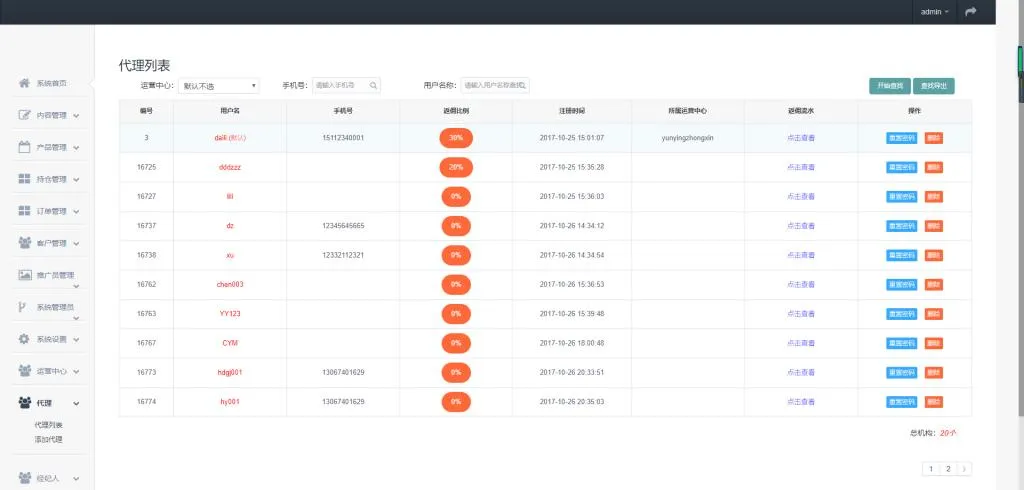Reset password for user CYM
This screenshot has height=490, width=1024.
coord(901,343)
